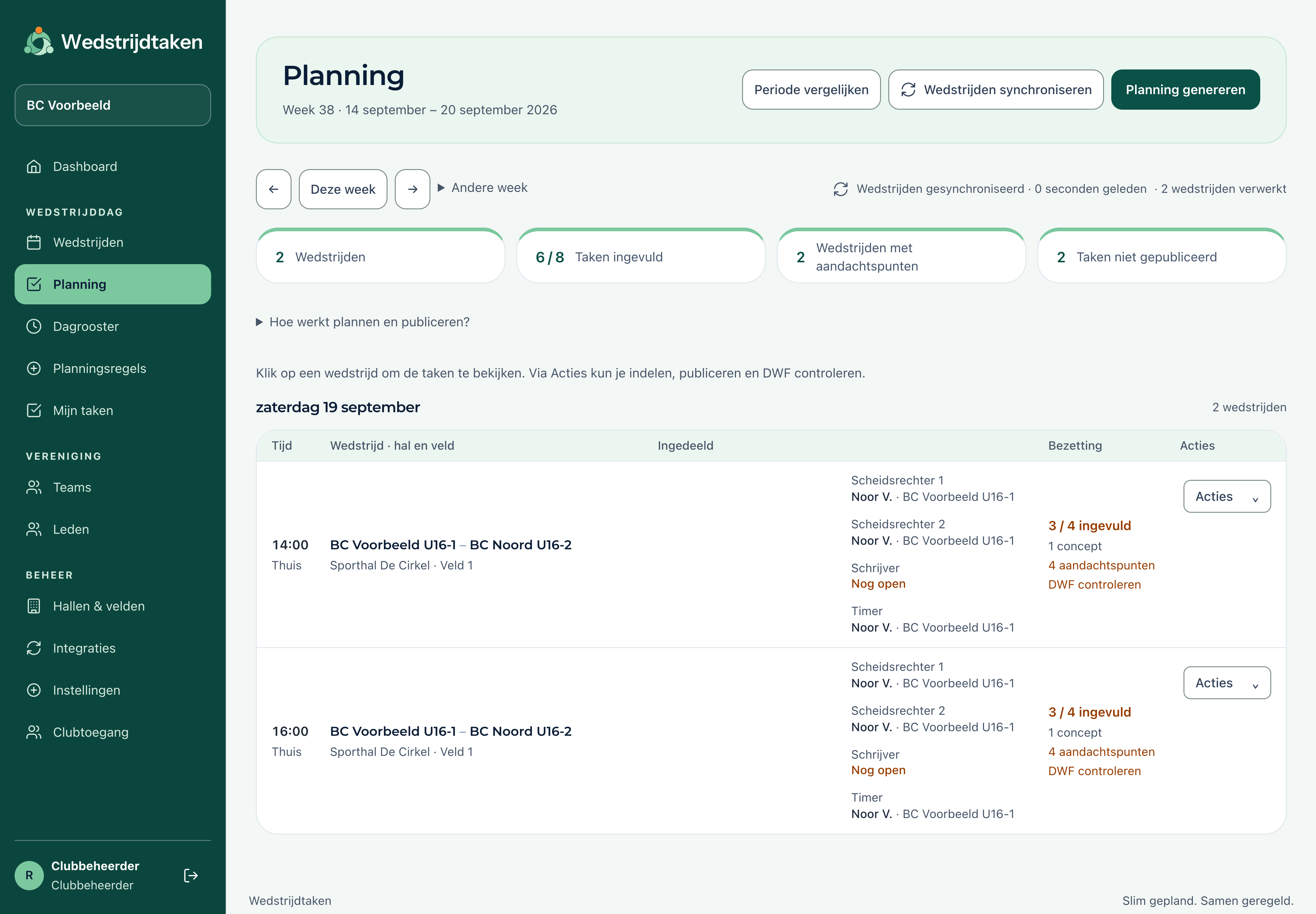This screenshot has width=1316, height=914.
Task: Click 3 / 4 ingevuld for 16:00 match
Action: click(x=1089, y=712)
